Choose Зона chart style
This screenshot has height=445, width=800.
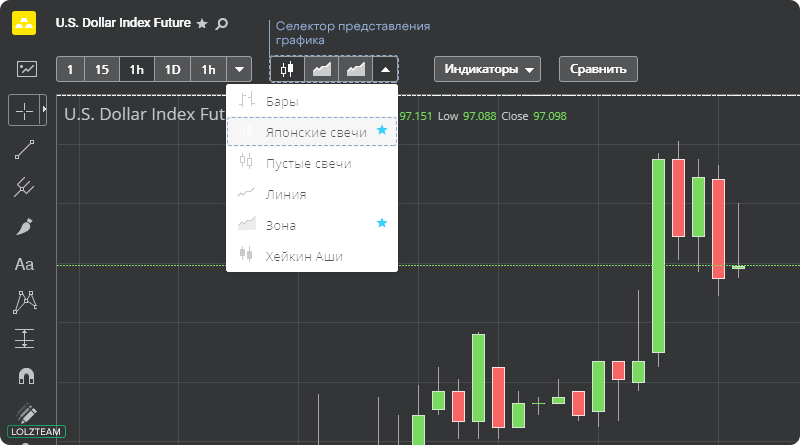click(x=312, y=225)
